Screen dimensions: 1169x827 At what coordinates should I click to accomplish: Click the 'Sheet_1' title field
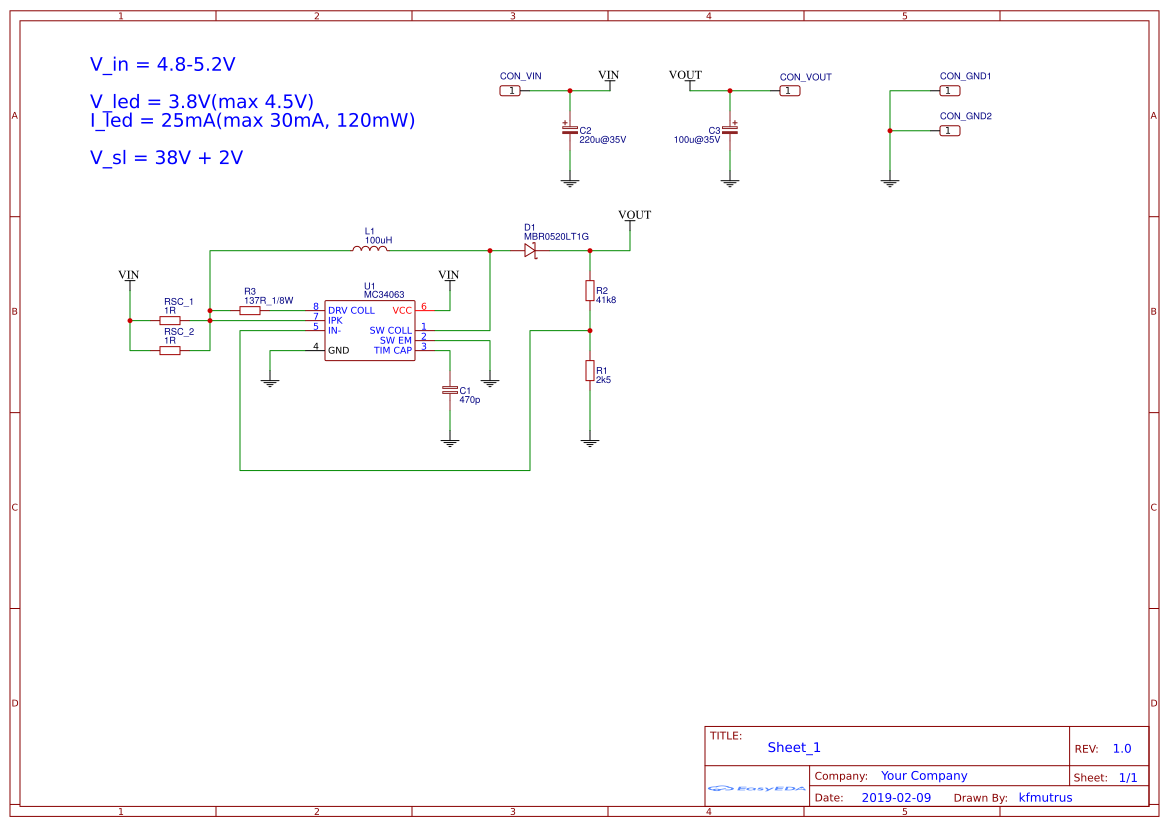coord(794,747)
